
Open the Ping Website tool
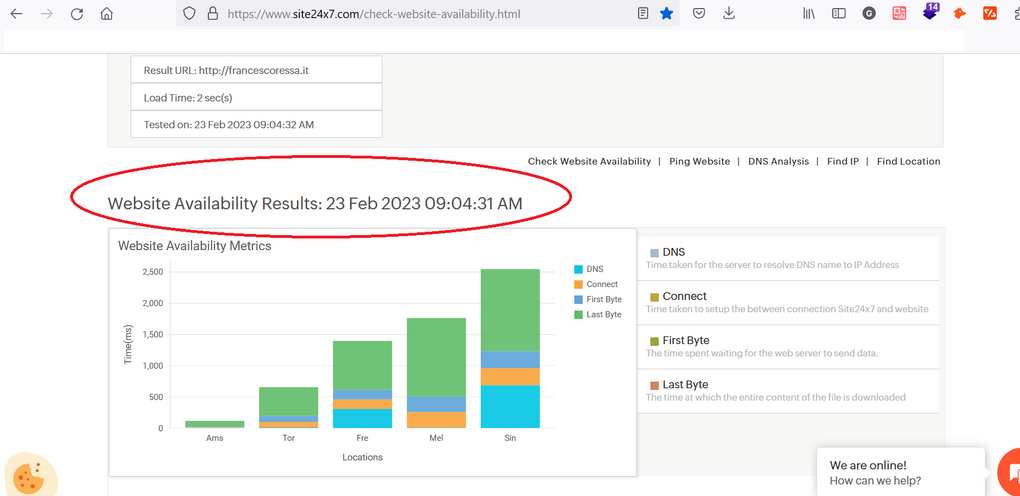(x=699, y=161)
